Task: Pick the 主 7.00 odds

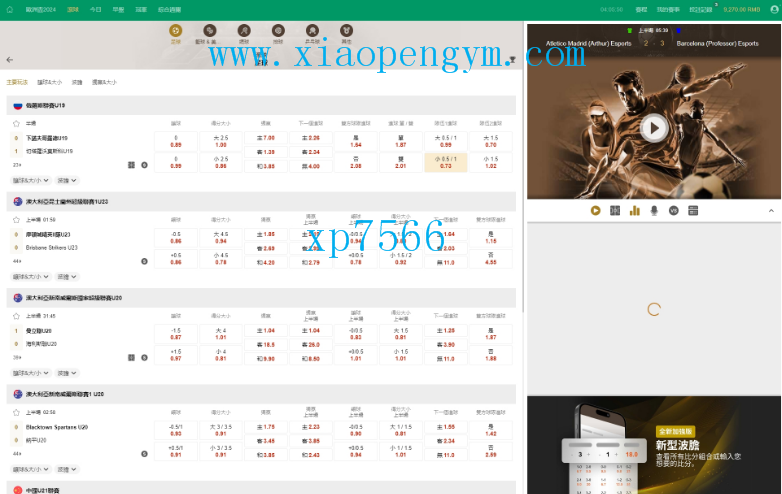Action: coord(266,138)
